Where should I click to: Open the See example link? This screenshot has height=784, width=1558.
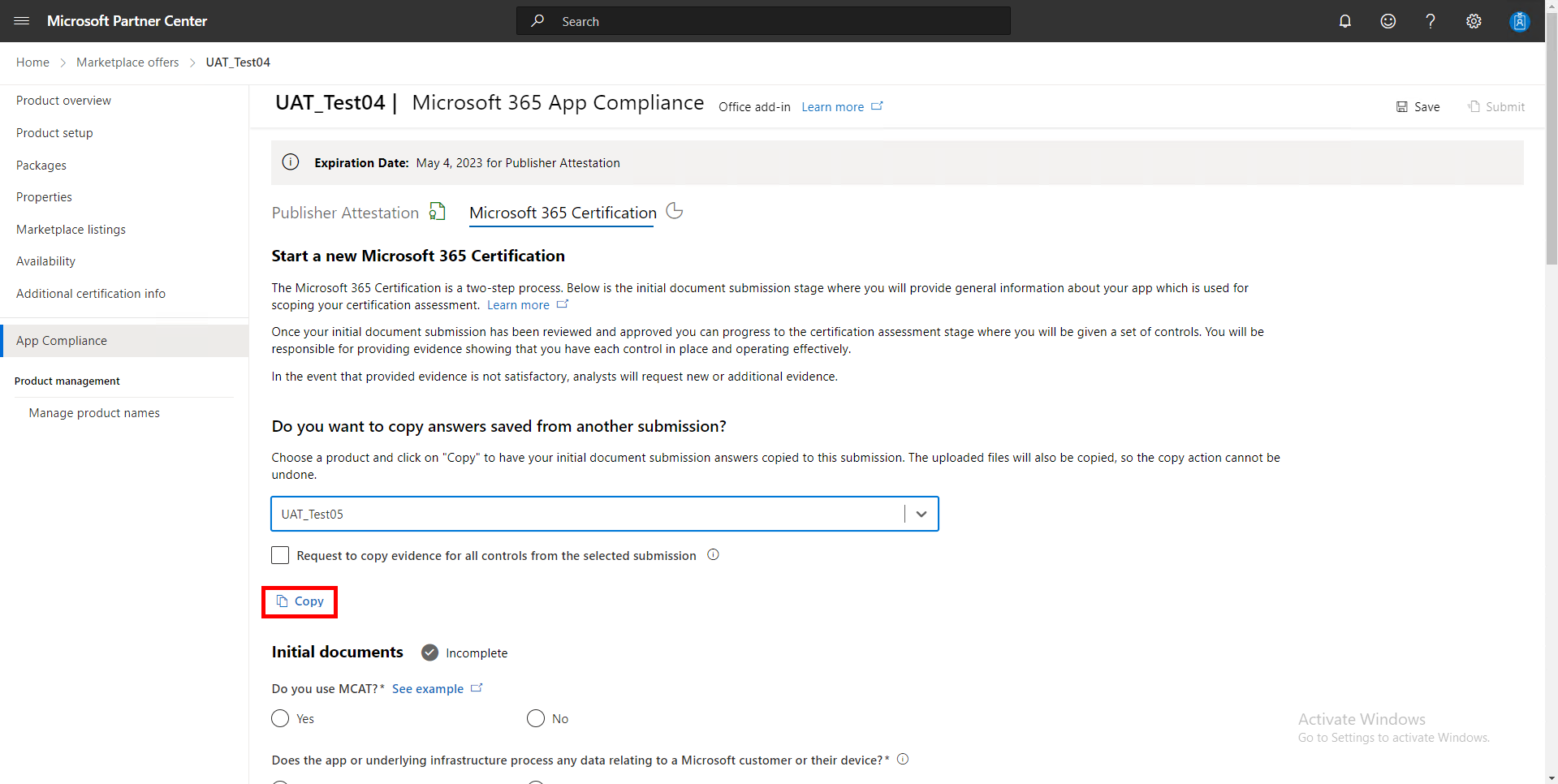[x=428, y=689]
